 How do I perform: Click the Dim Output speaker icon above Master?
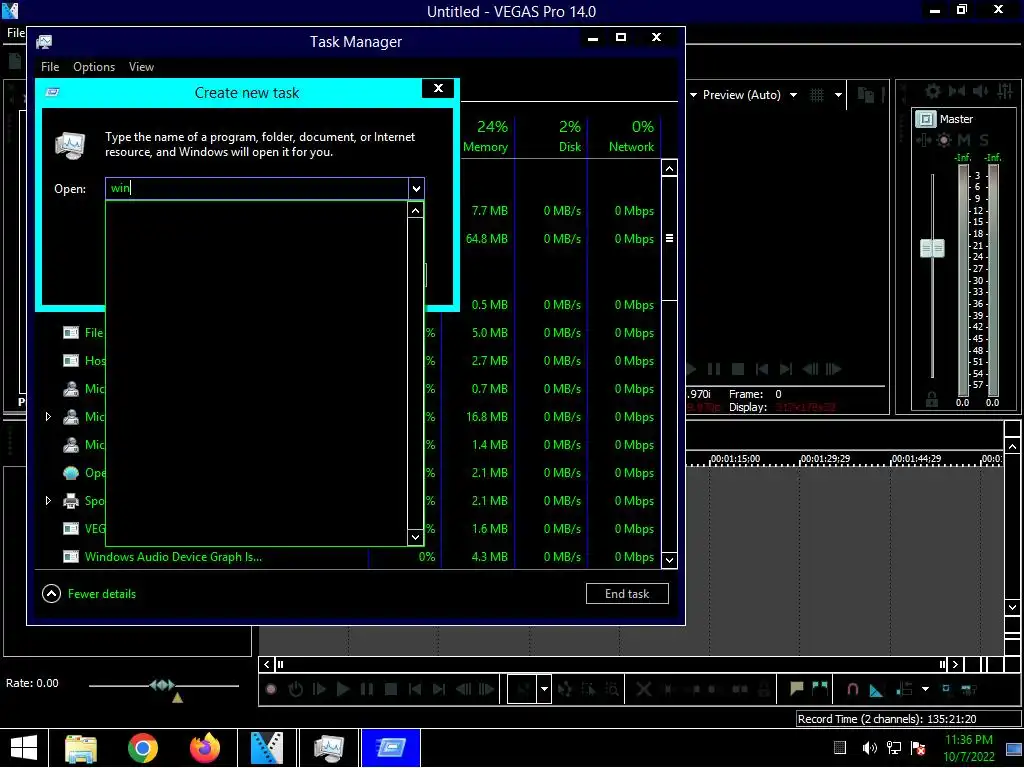pyautogui.click(x=980, y=91)
